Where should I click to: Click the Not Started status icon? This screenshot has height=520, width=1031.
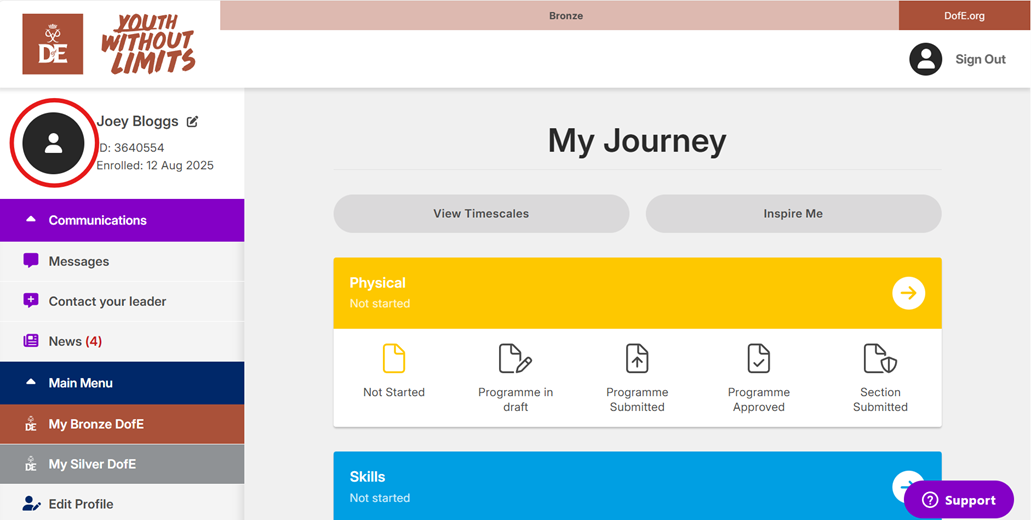[394, 358]
